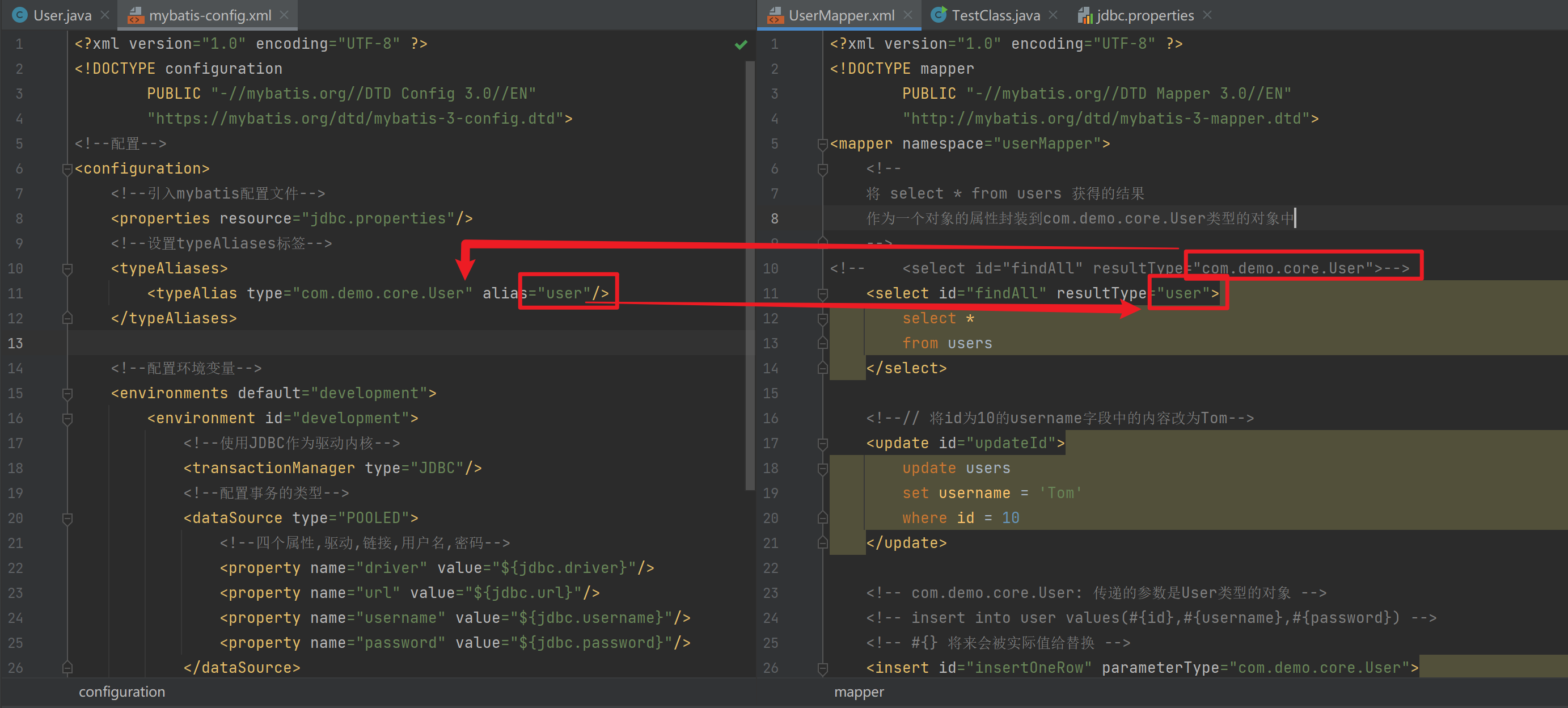1568x708 pixels.
Task: Click the configuration breadcrumb at bottom
Action: click(122, 692)
